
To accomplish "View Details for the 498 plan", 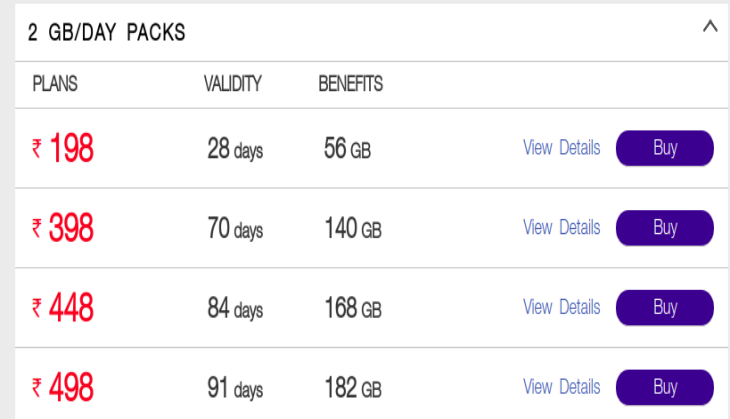I will pyautogui.click(x=561, y=386).
